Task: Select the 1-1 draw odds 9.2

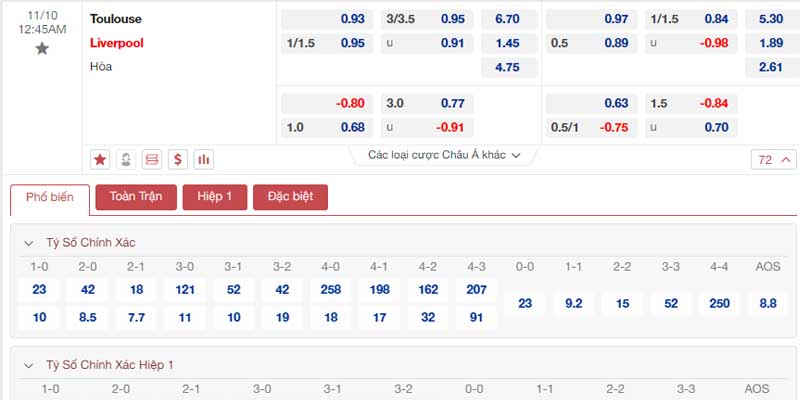Action: (573, 304)
